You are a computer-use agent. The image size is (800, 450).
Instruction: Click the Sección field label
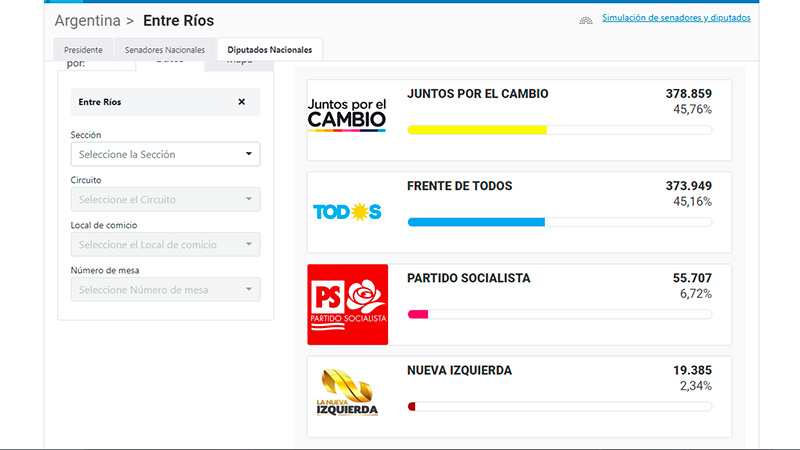click(86, 135)
